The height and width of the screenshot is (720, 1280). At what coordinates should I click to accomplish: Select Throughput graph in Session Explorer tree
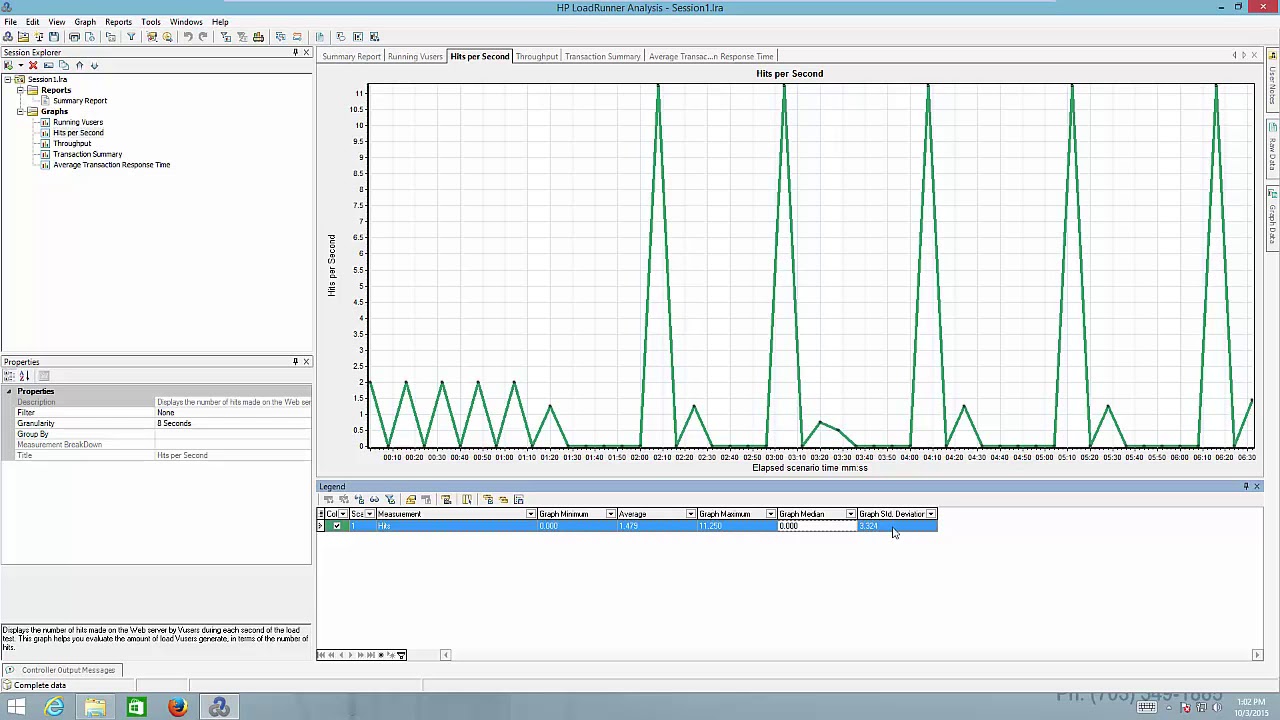coord(72,143)
